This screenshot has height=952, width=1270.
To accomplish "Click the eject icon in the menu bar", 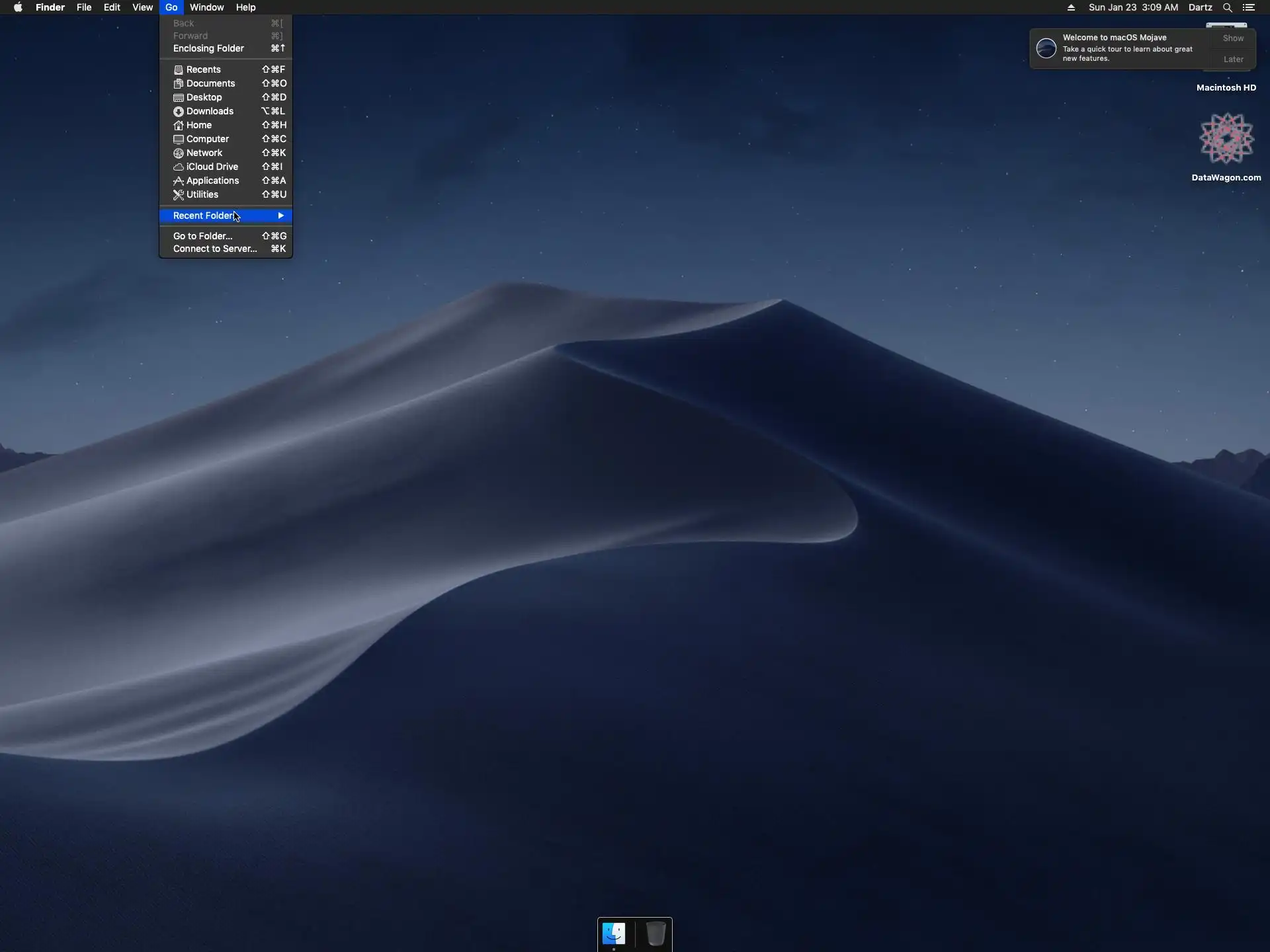I will coord(1071,7).
